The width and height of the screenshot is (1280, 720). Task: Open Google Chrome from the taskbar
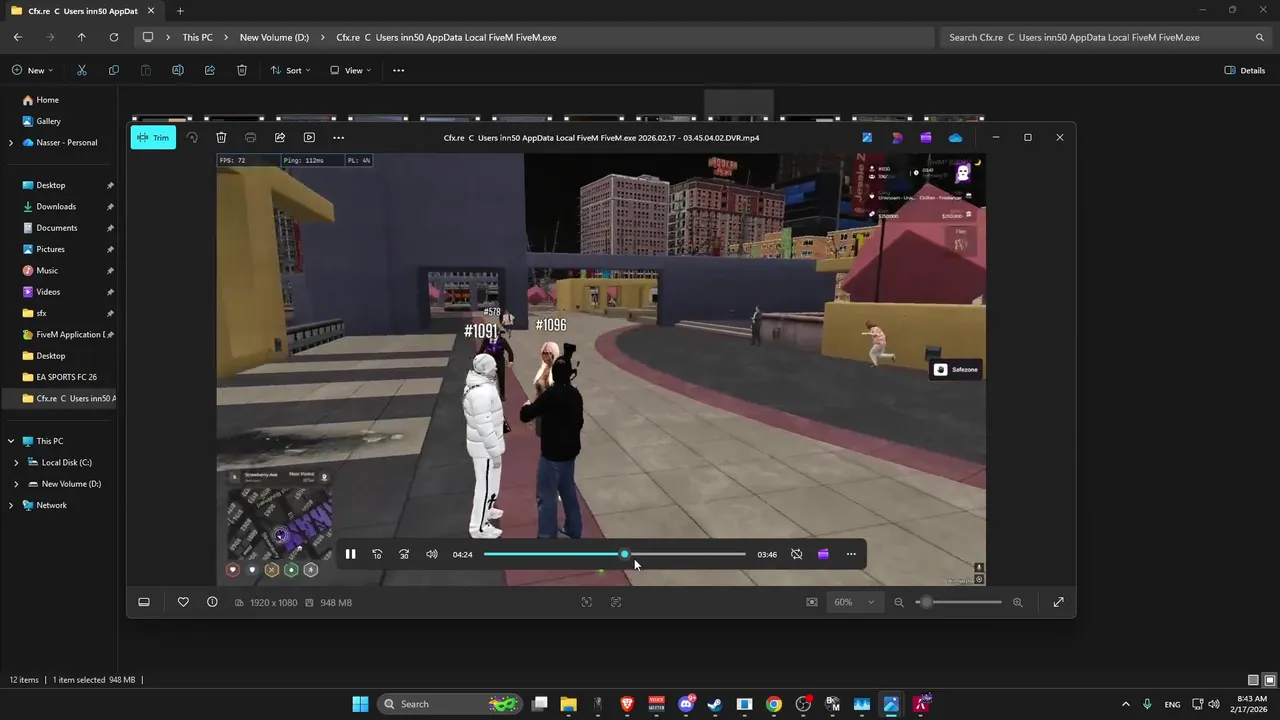point(773,704)
